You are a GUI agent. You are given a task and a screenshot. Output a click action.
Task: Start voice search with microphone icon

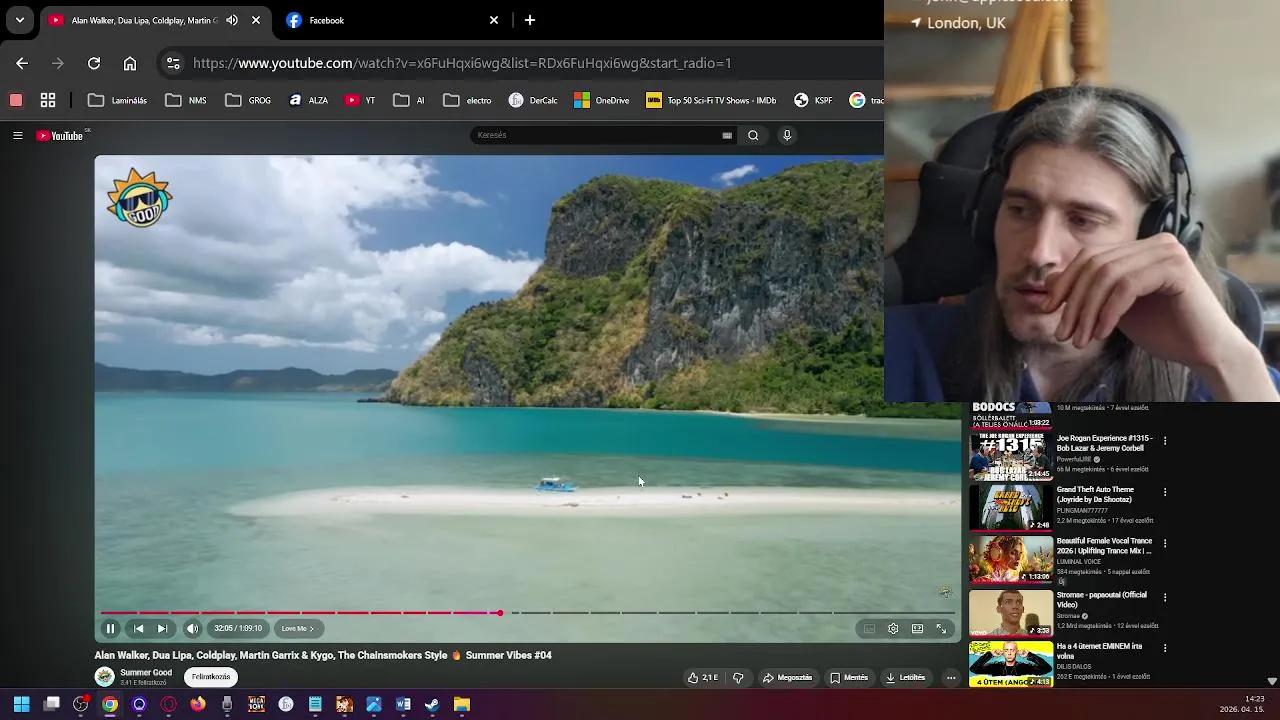787,136
